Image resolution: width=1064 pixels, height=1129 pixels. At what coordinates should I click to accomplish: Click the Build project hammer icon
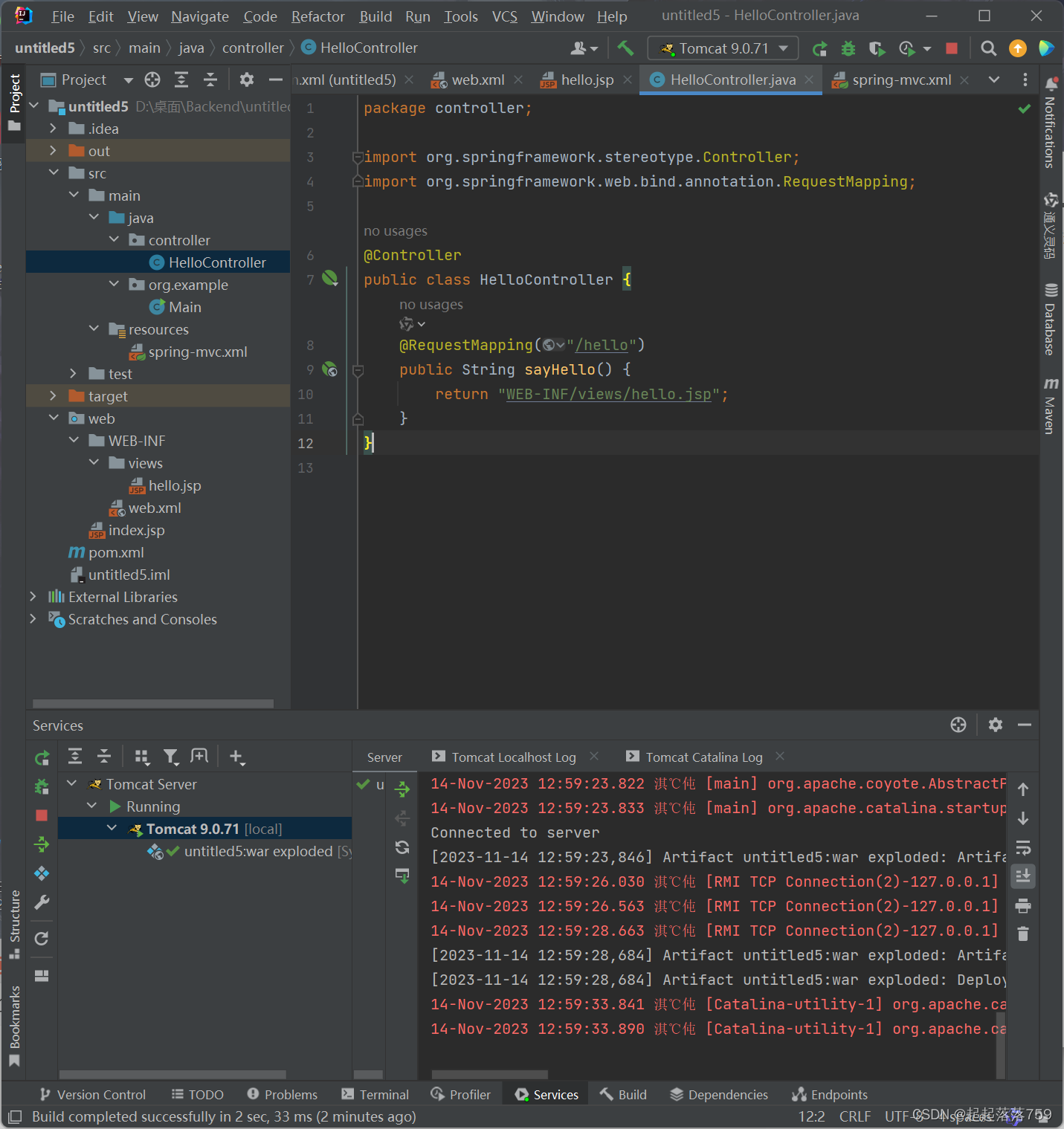coord(625,48)
